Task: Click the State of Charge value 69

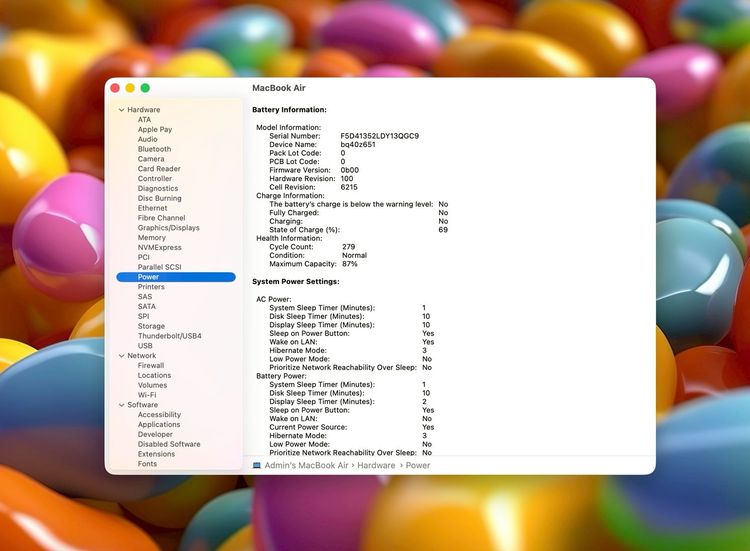Action: tap(443, 230)
